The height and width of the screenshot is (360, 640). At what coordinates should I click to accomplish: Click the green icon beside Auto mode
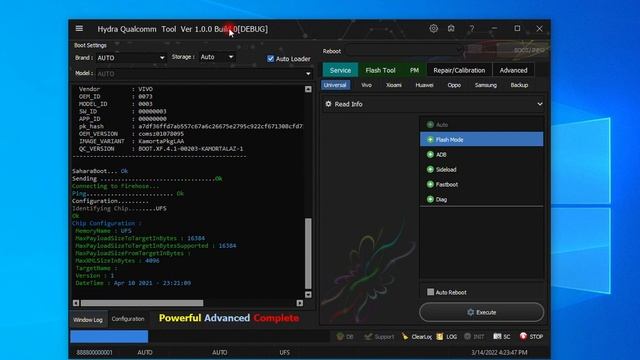430,124
